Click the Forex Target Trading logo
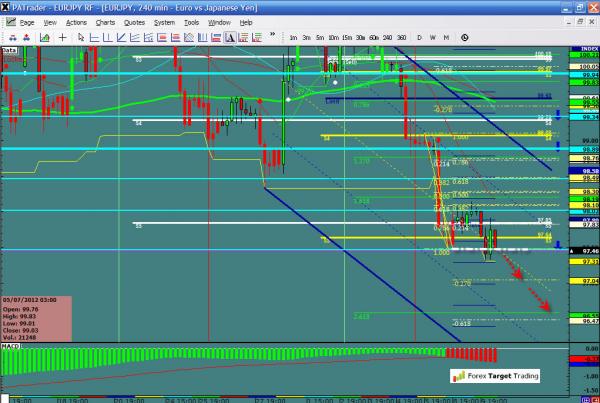The image size is (600, 403). 494,376
